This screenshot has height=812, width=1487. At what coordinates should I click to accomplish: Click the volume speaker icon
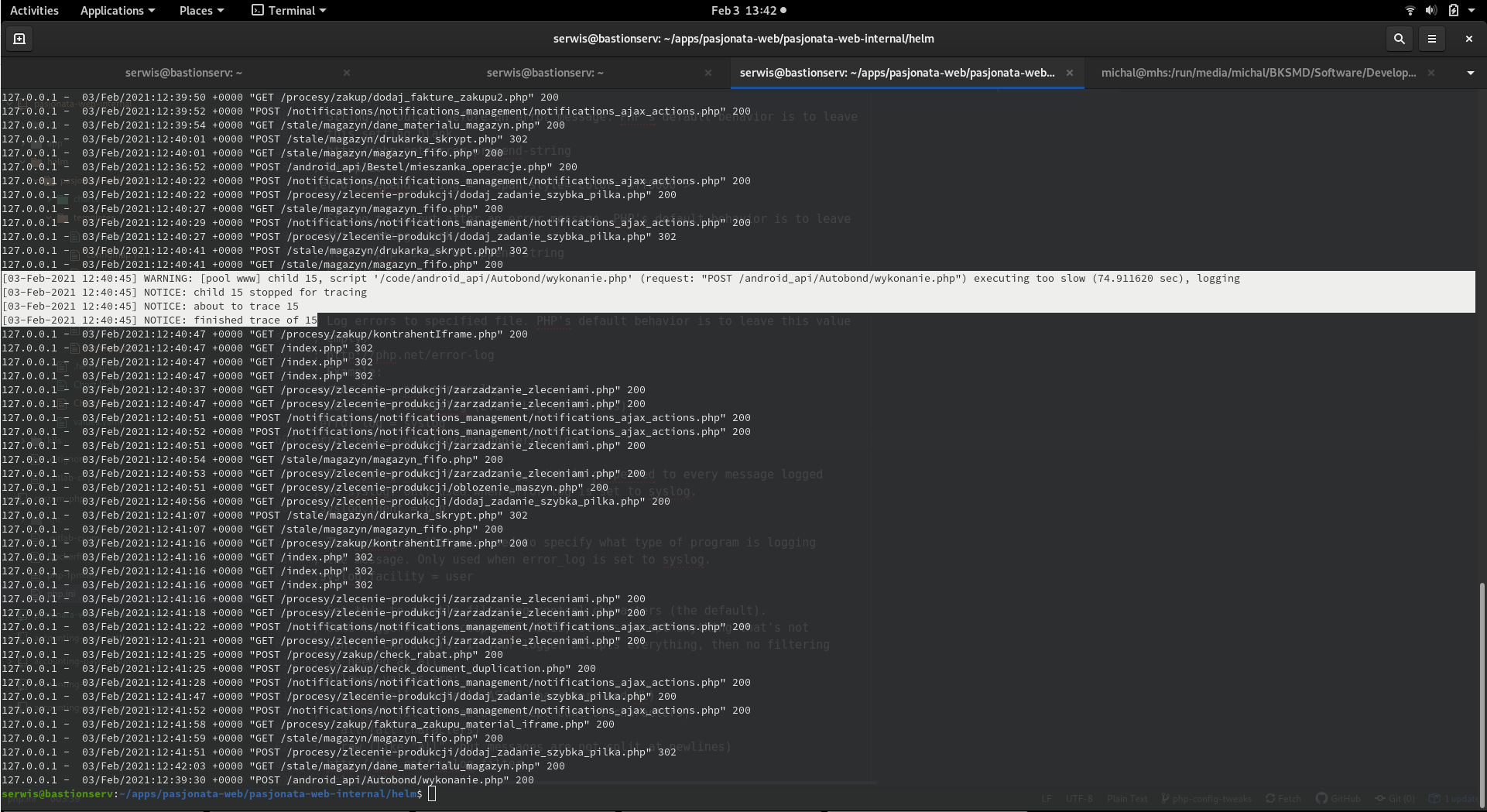point(1431,11)
